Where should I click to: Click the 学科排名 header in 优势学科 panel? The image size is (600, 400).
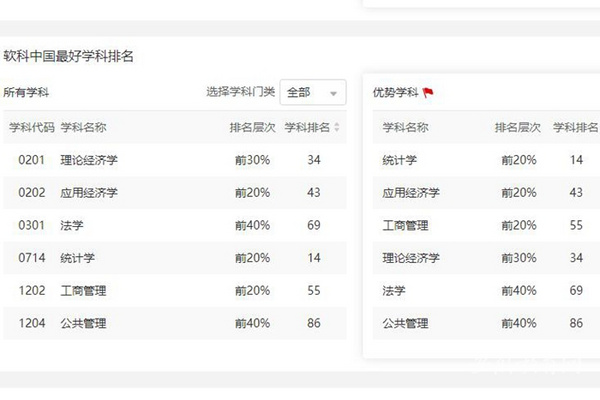[576, 127]
